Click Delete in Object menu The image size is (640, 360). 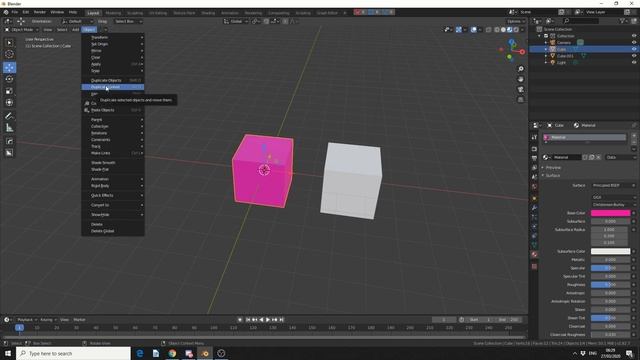pyautogui.click(x=113, y=224)
